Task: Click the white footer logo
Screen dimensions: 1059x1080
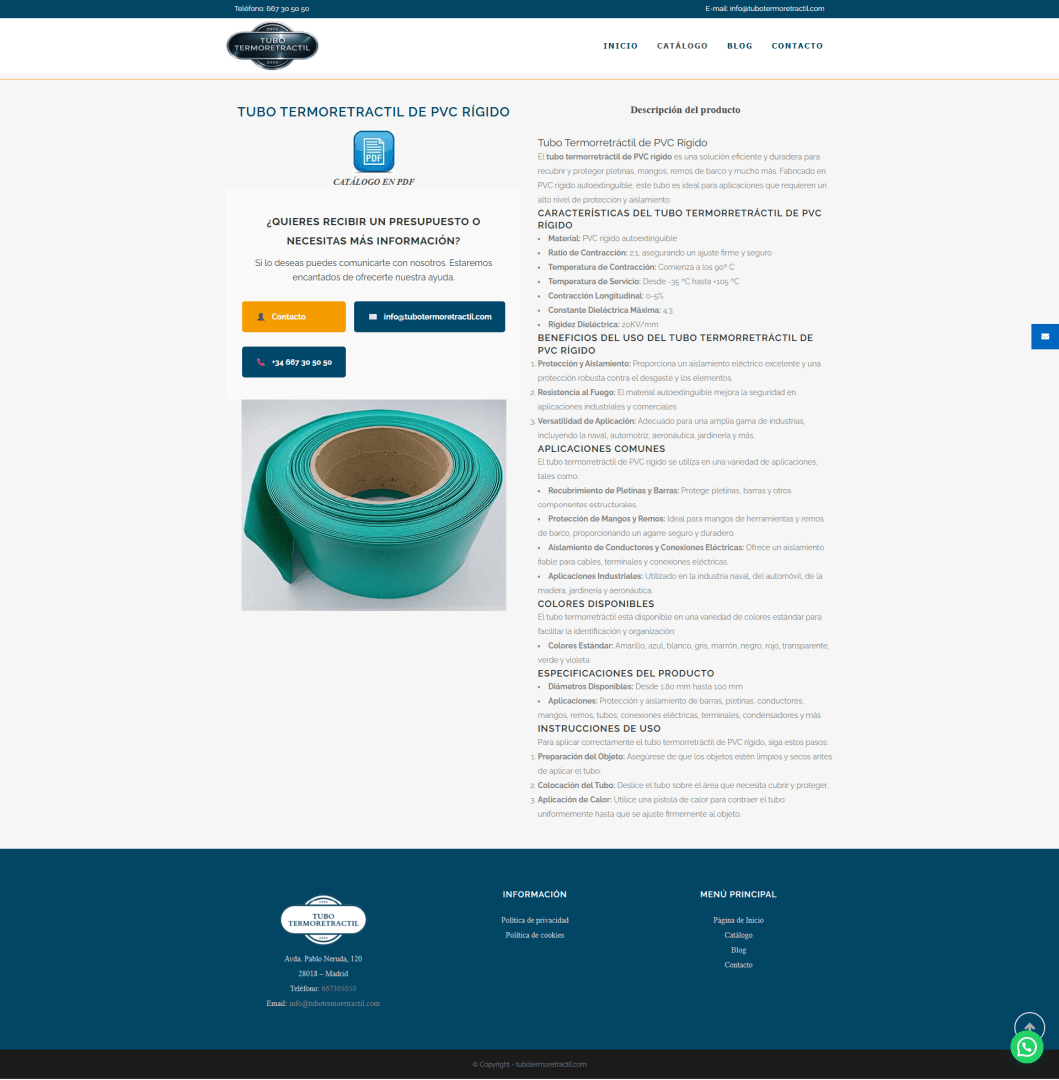Action: coord(323,920)
